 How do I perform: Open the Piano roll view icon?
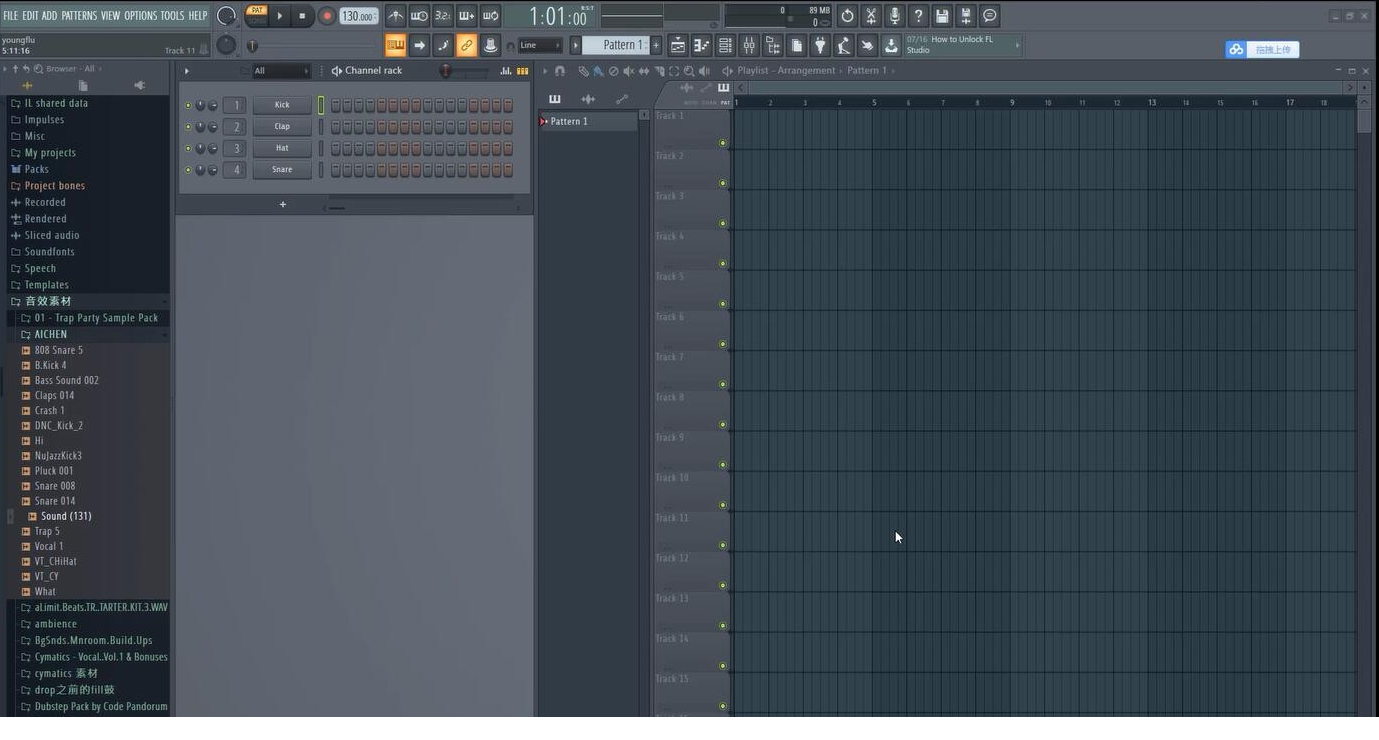(x=701, y=45)
